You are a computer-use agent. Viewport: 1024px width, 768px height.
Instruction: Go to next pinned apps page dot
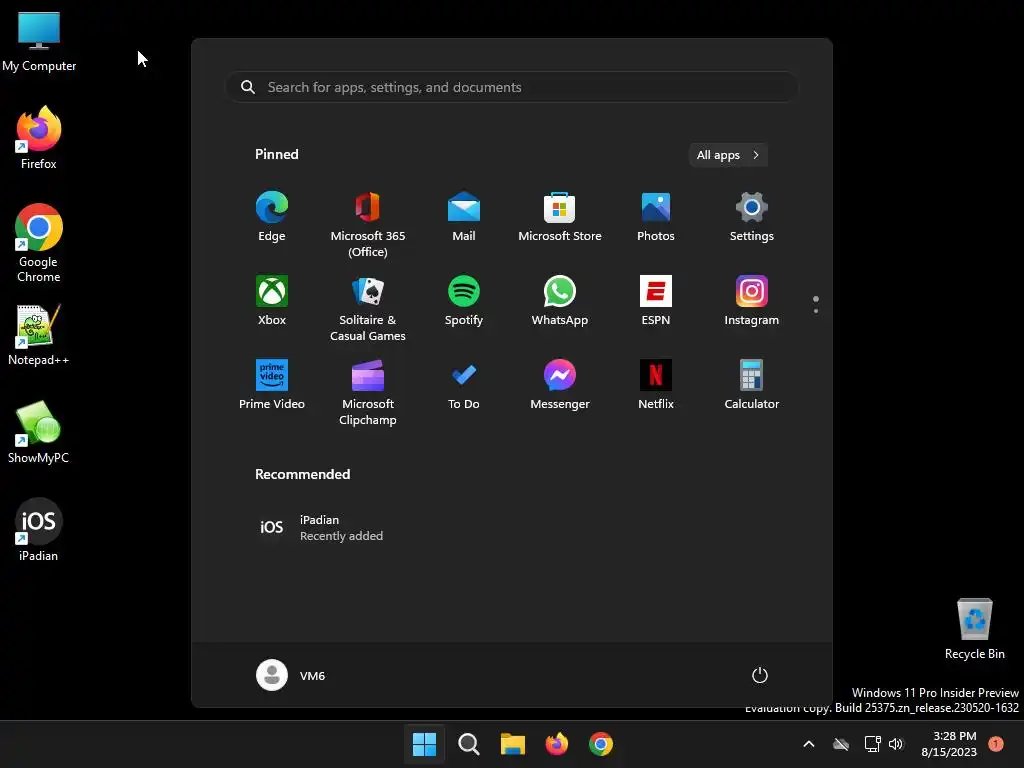(x=816, y=311)
